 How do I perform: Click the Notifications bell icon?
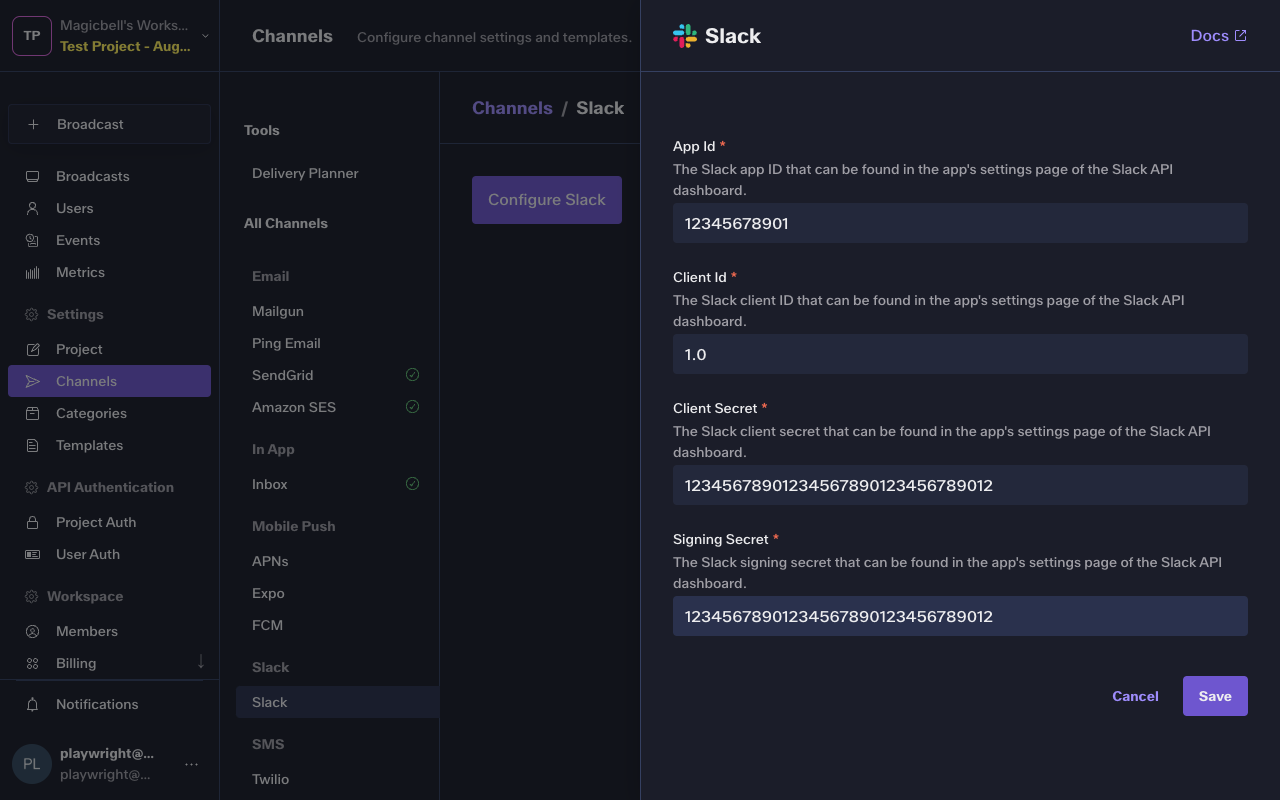point(32,704)
